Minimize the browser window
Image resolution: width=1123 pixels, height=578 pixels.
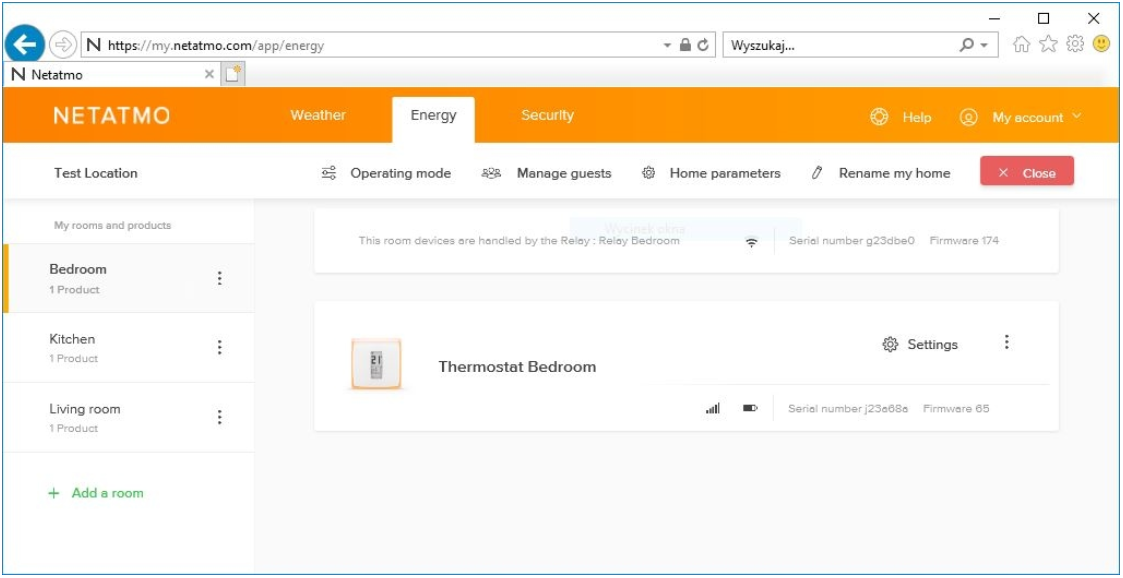995,18
